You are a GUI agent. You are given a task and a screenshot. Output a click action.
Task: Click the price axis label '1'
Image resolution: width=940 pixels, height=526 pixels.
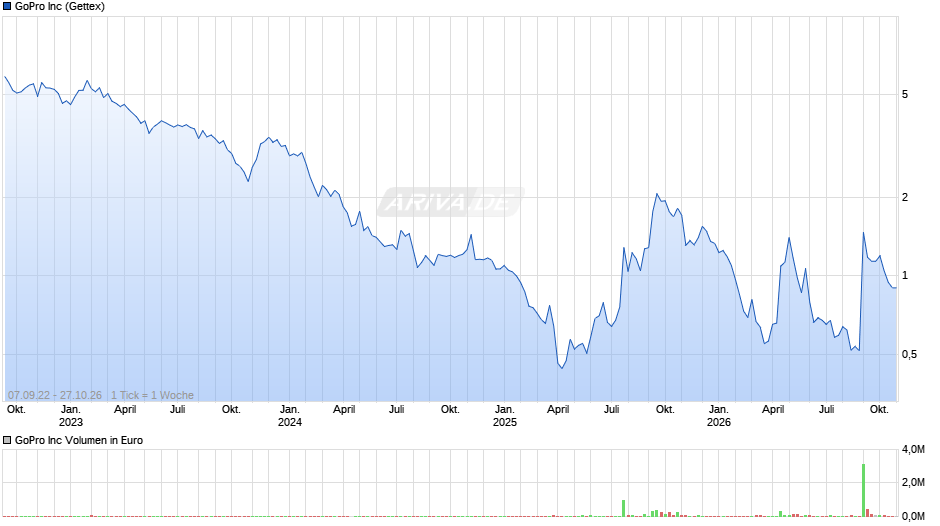click(905, 276)
